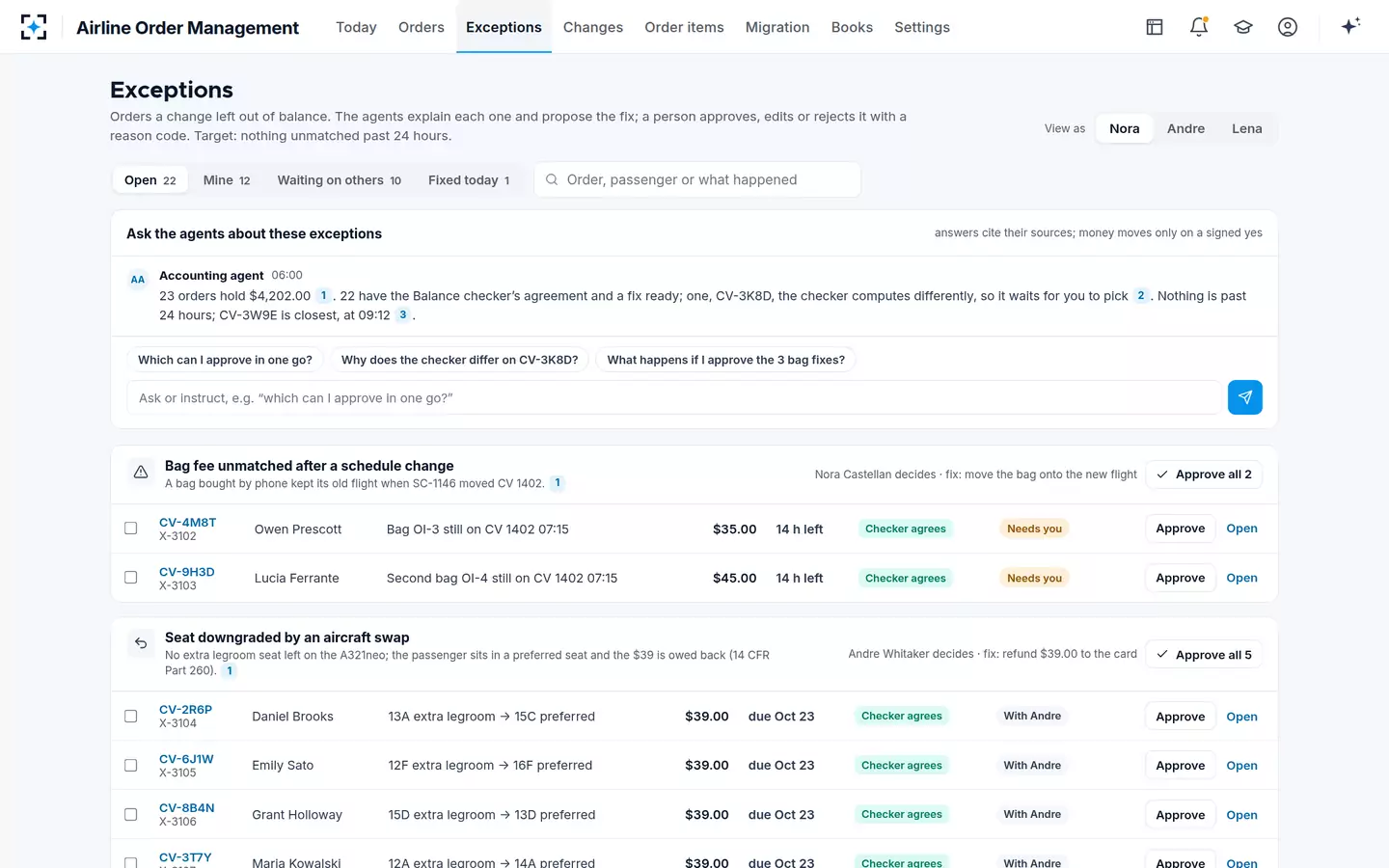Open citation 2 after "waits for you to pick"
Image resolution: width=1389 pixels, height=868 pixels.
pyautogui.click(x=1141, y=296)
